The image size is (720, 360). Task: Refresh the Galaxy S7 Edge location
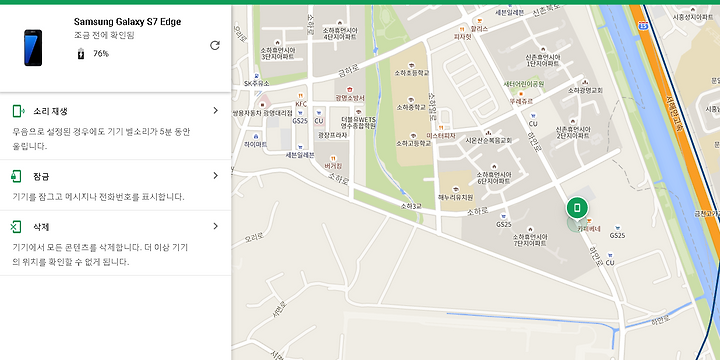pos(214,45)
